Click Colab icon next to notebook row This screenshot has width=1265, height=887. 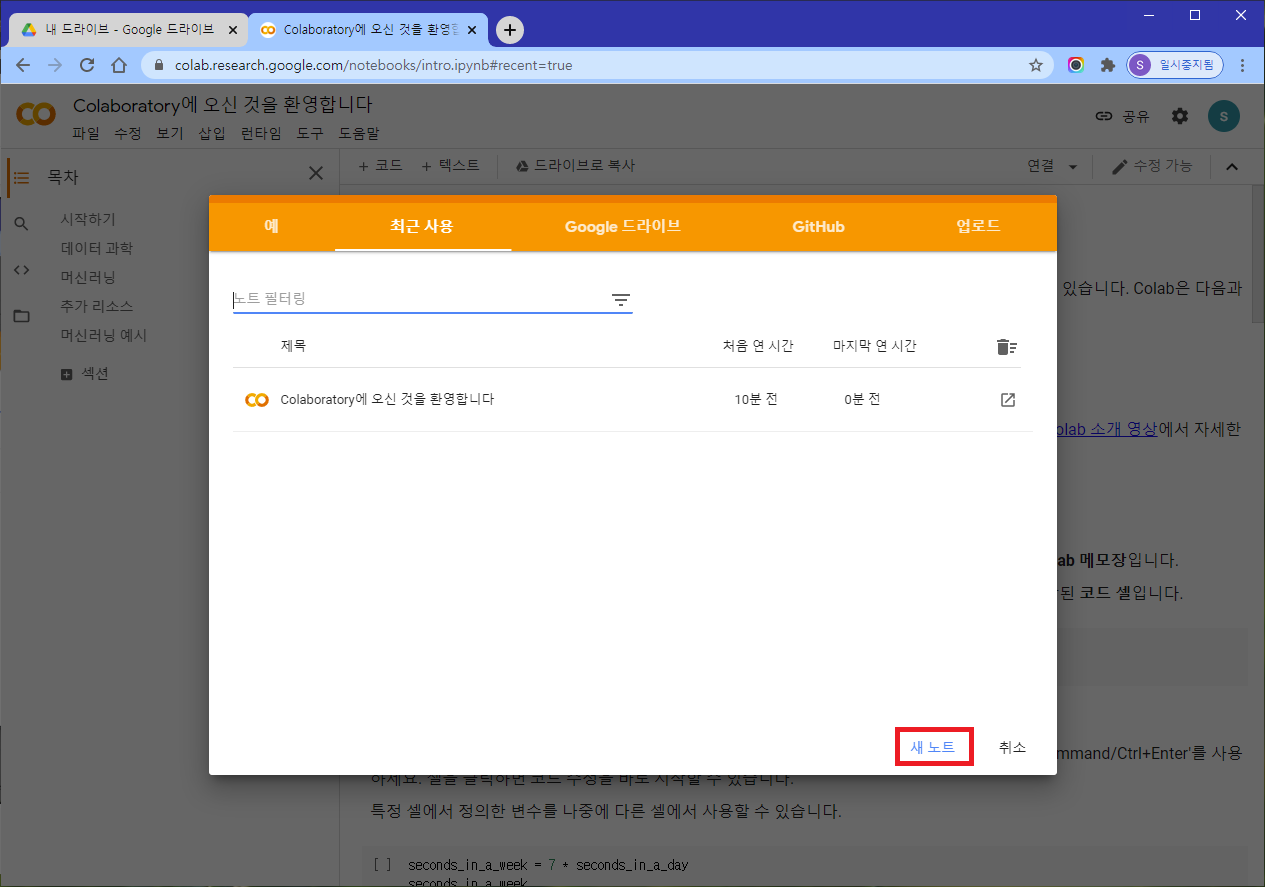[x=256, y=400]
